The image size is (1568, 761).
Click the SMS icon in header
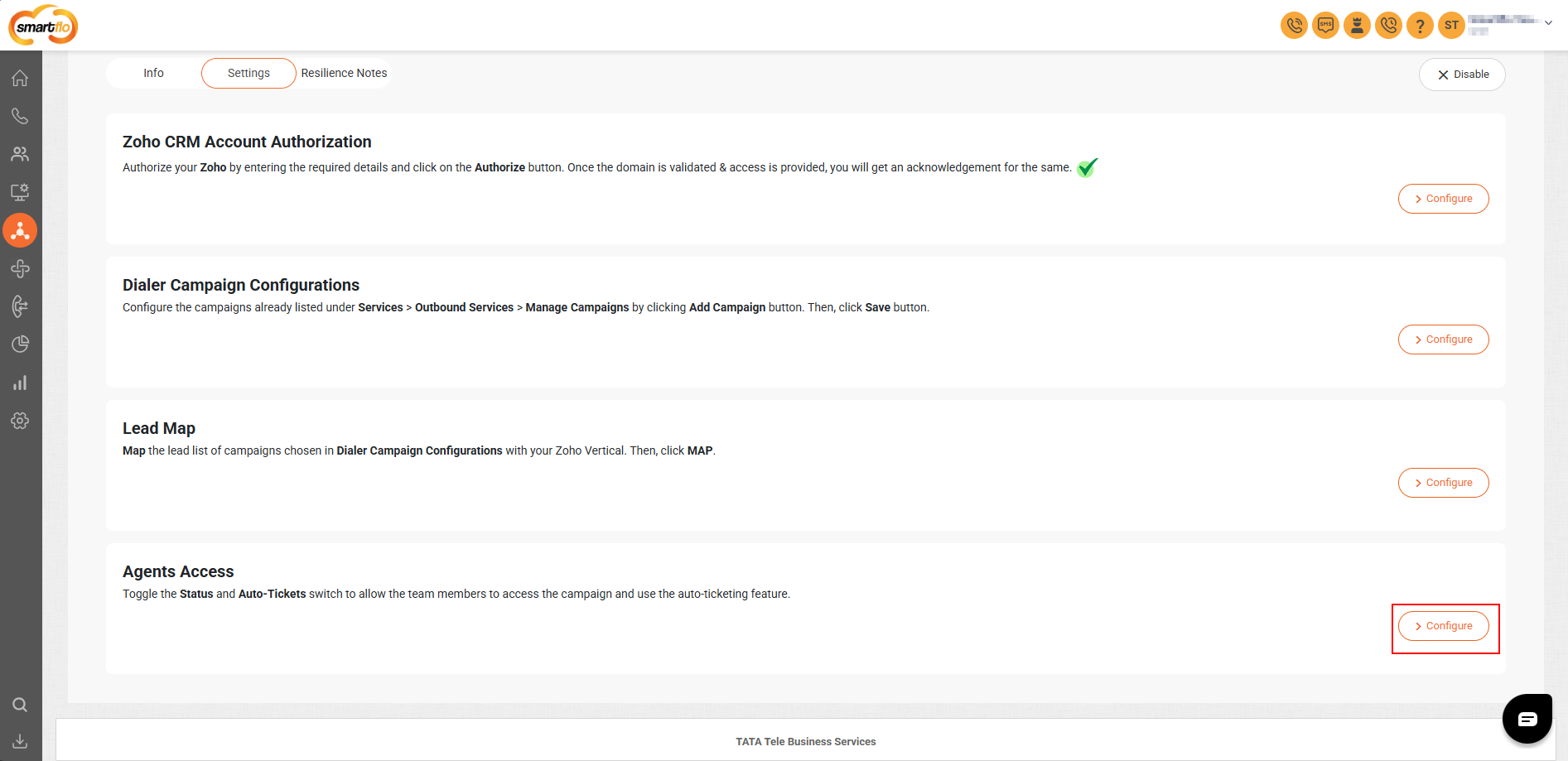[1325, 25]
